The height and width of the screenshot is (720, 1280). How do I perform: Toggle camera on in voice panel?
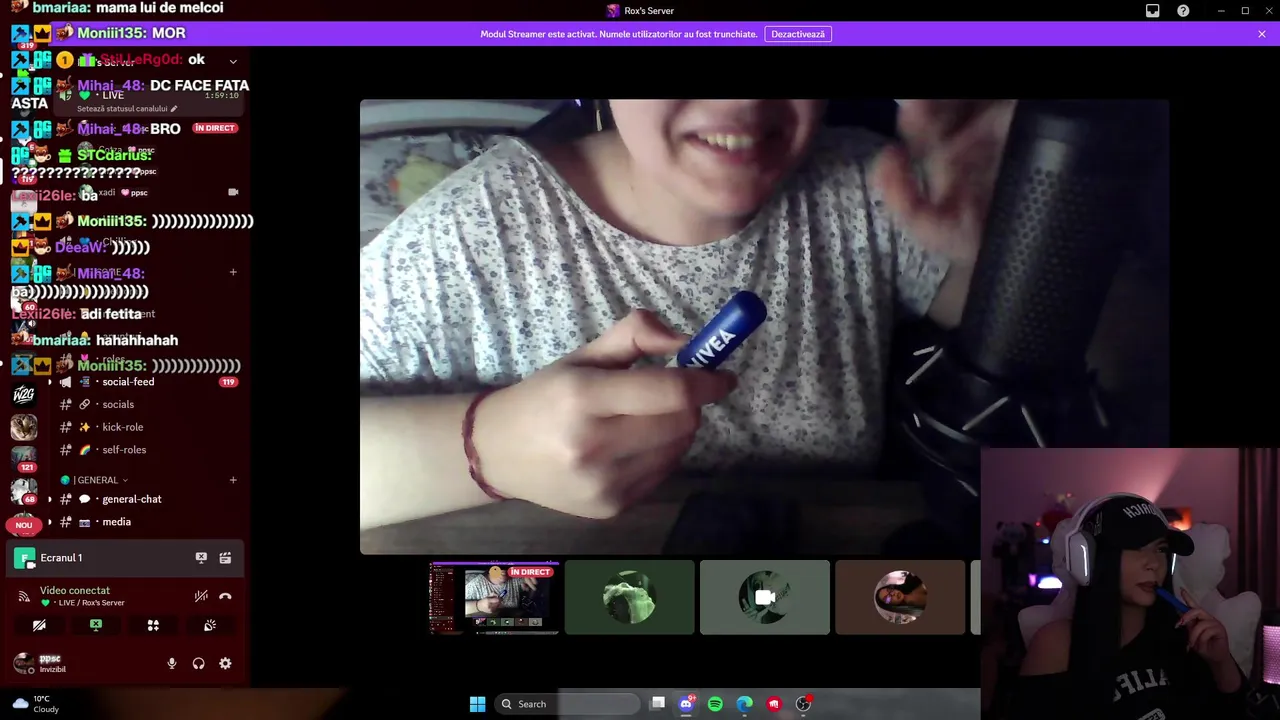(x=39, y=625)
